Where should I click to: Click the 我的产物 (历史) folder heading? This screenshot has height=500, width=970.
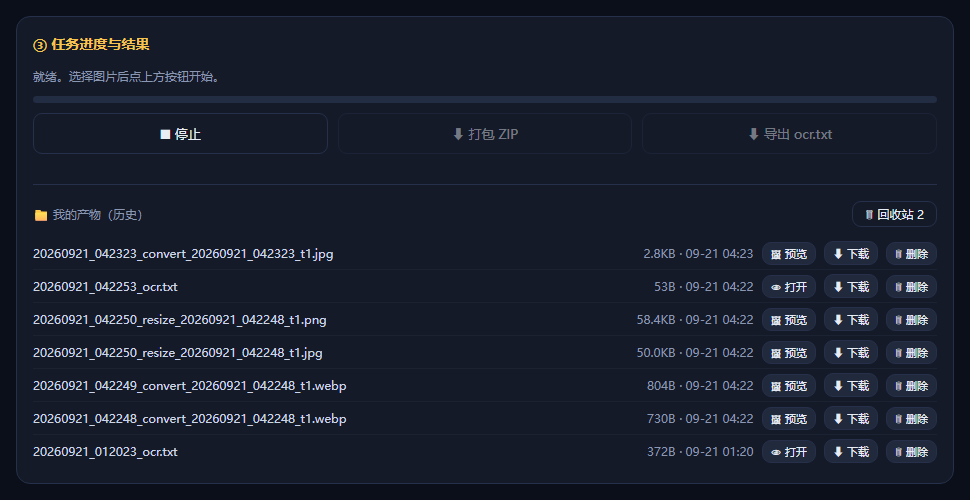coord(88,215)
